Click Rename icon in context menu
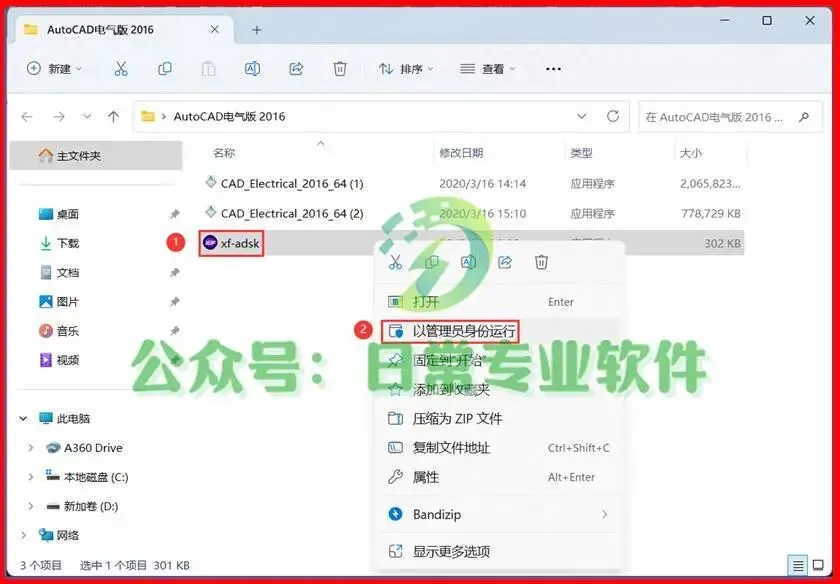 pyautogui.click(x=469, y=262)
